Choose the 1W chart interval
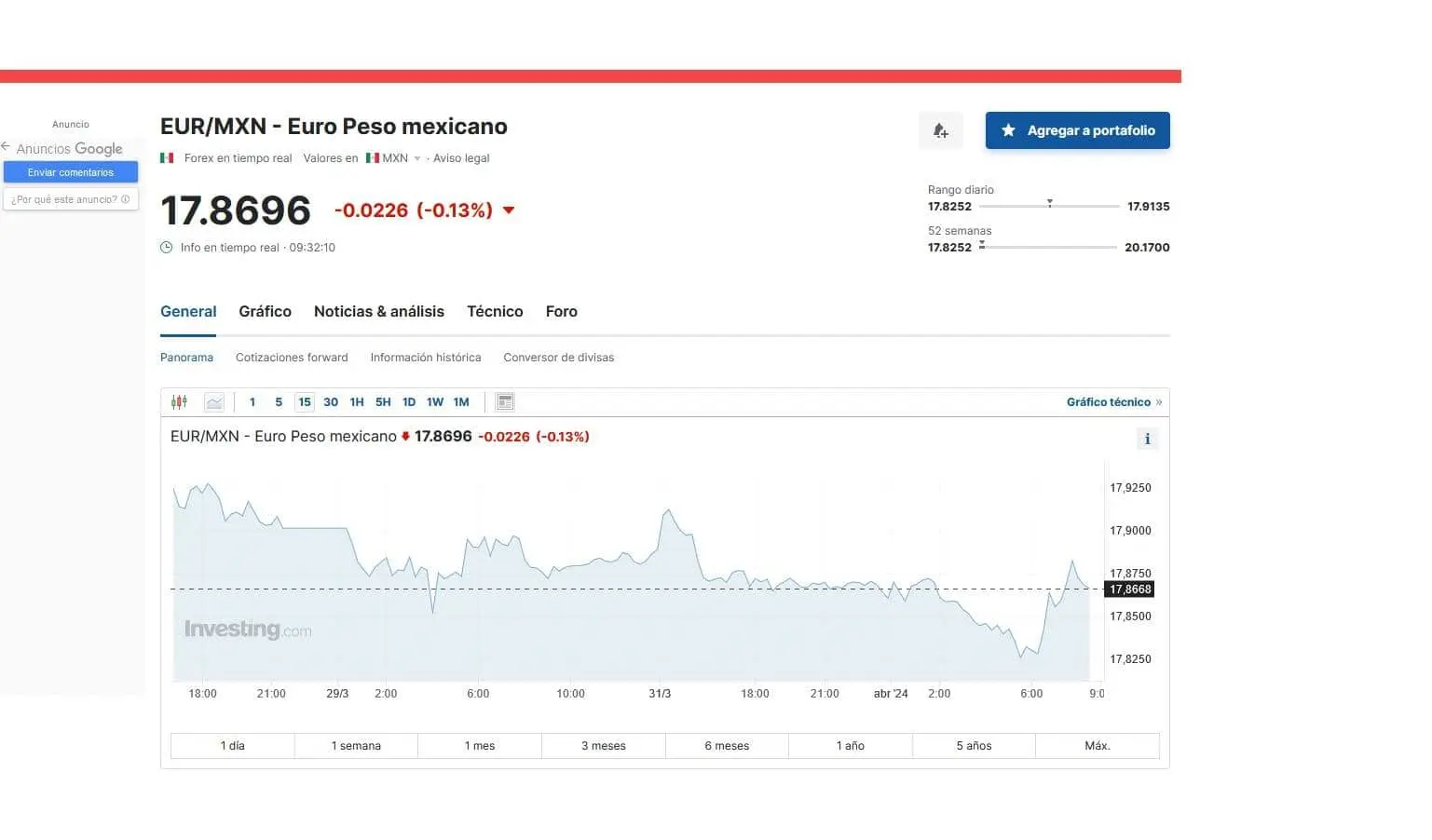The width and height of the screenshot is (1432, 840). click(x=435, y=402)
